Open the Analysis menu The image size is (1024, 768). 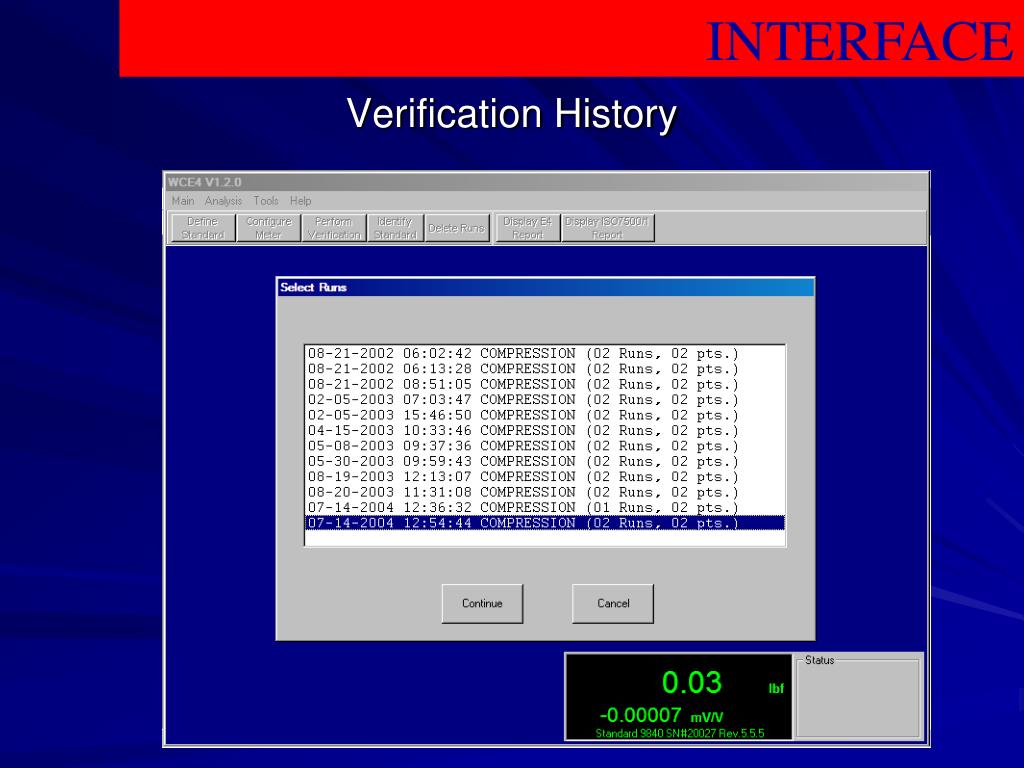pyautogui.click(x=223, y=201)
